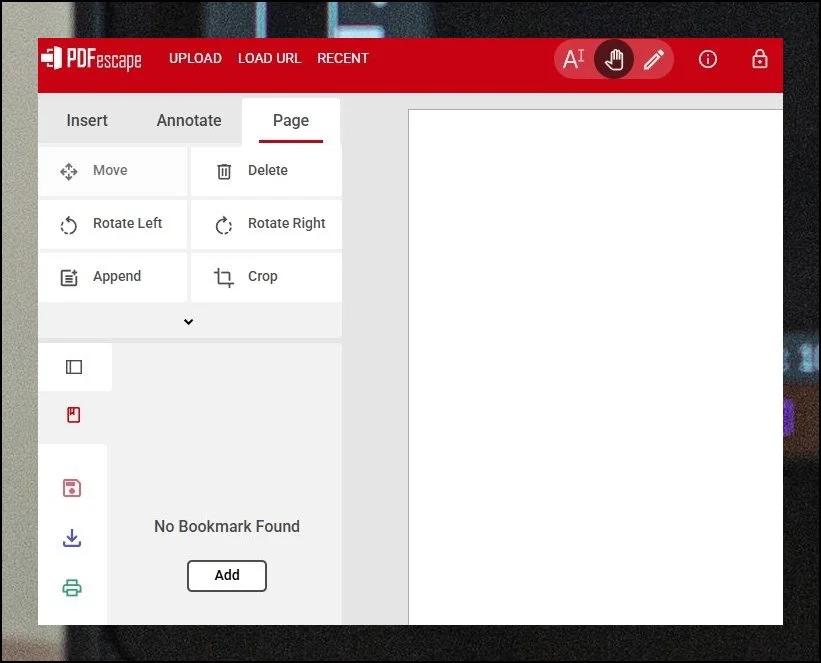This screenshot has width=821, height=663.
Task: Print the document with printer icon
Action: click(x=72, y=588)
